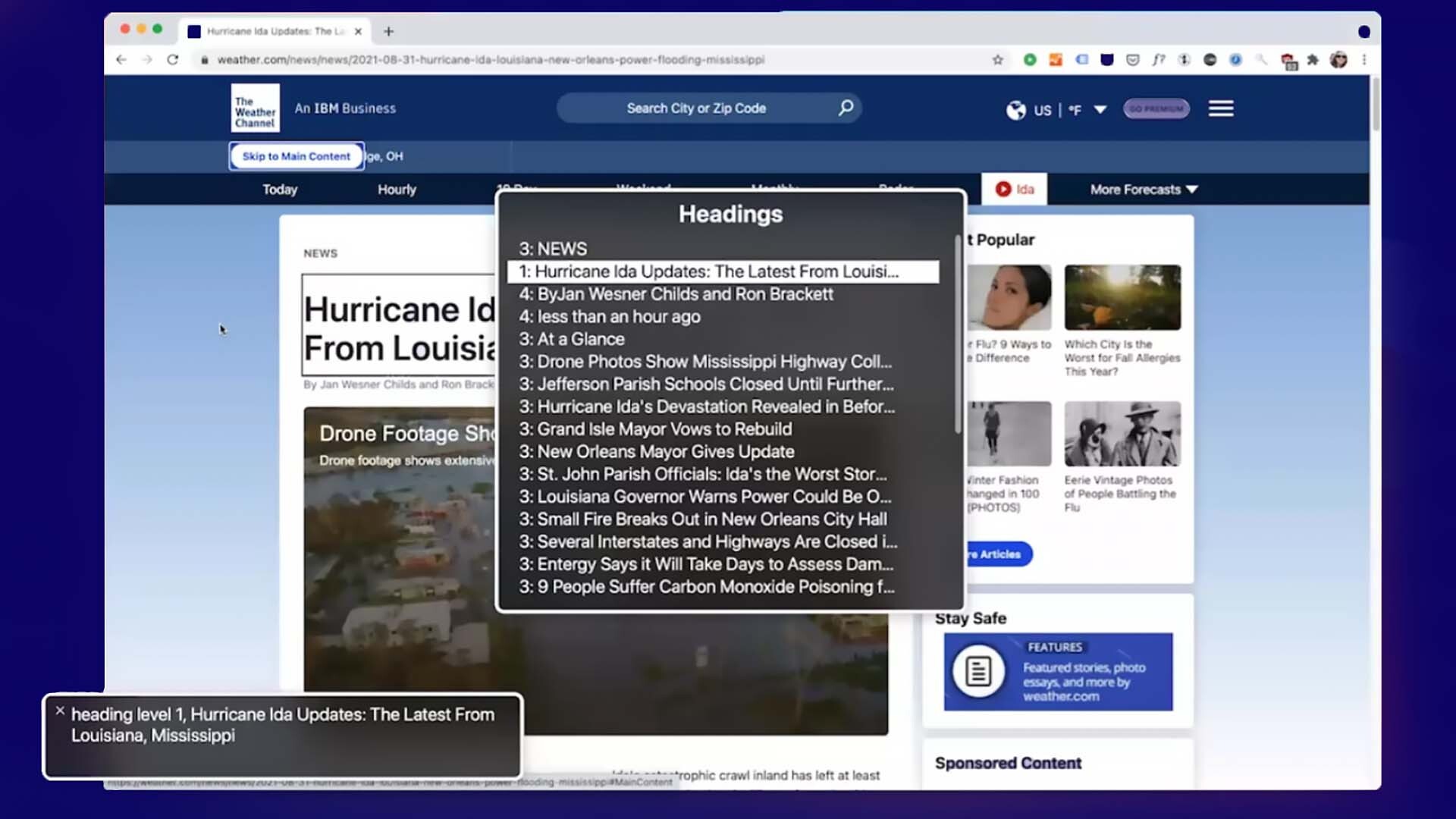Select the Hourly forecast tab
Viewport: 1456px width, 819px height.
397,190
